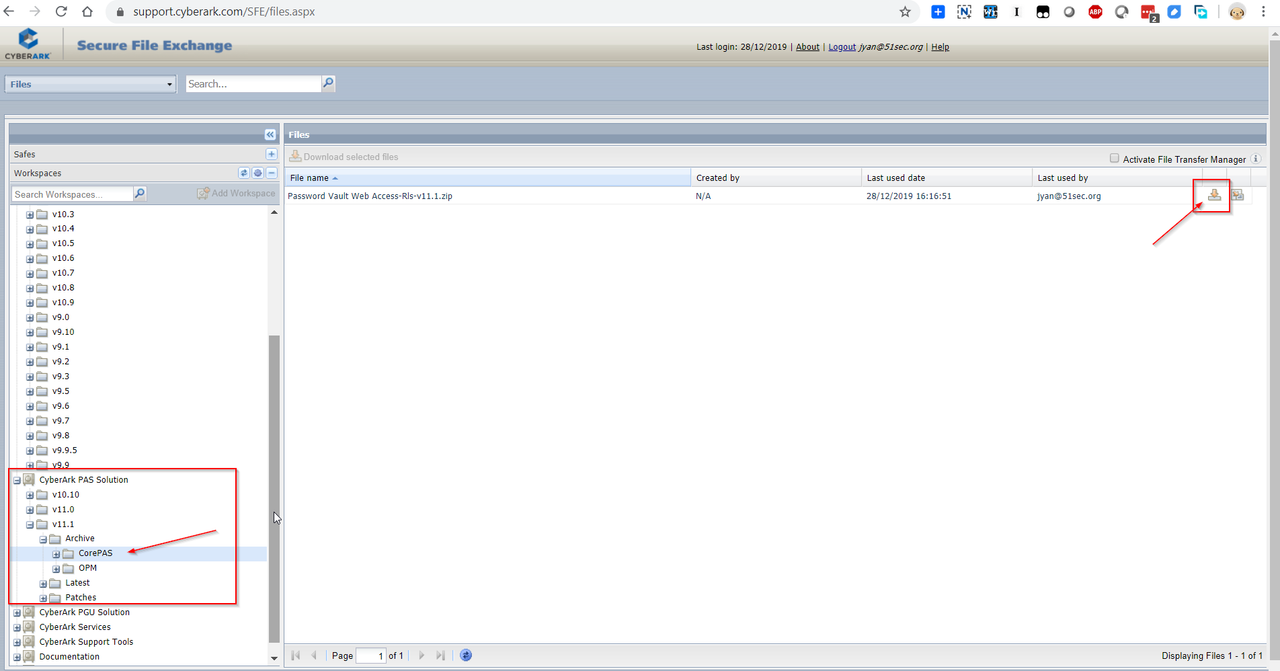1280x671 pixels.
Task: Open the ABP Adblock Plus extension
Action: point(1095,12)
